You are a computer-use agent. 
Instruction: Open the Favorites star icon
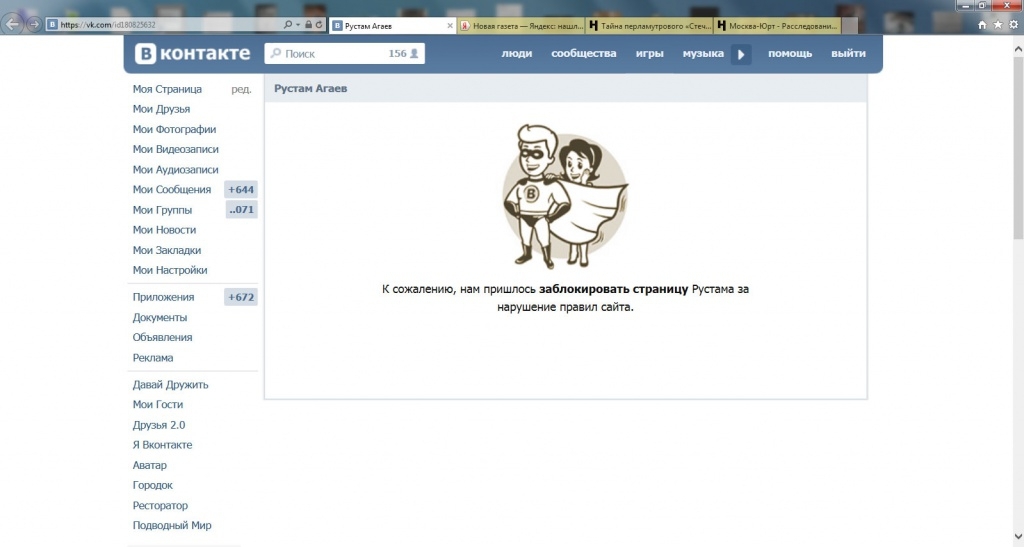998,25
